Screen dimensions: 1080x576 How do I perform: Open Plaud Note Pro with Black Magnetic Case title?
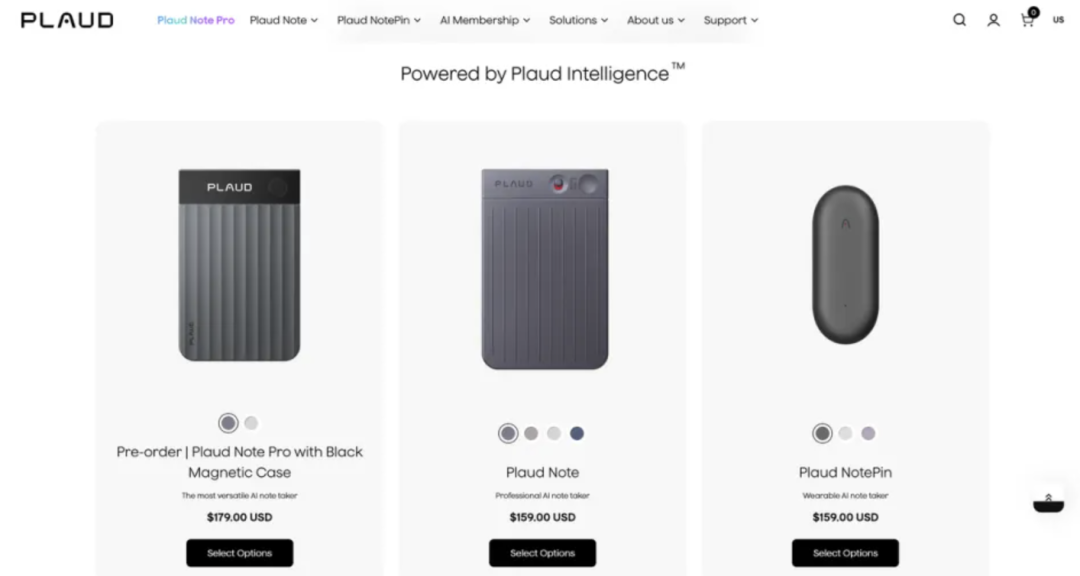click(240, 462)
